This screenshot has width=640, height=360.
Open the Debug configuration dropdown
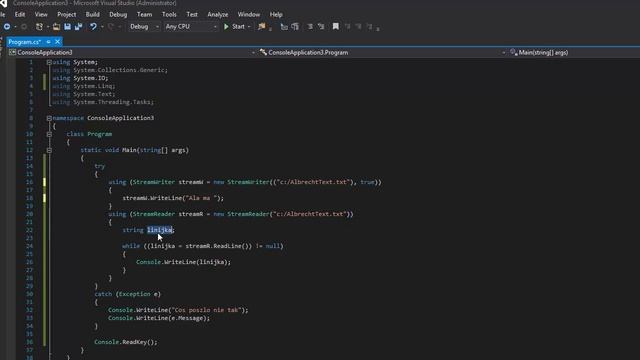click(144, 27)
